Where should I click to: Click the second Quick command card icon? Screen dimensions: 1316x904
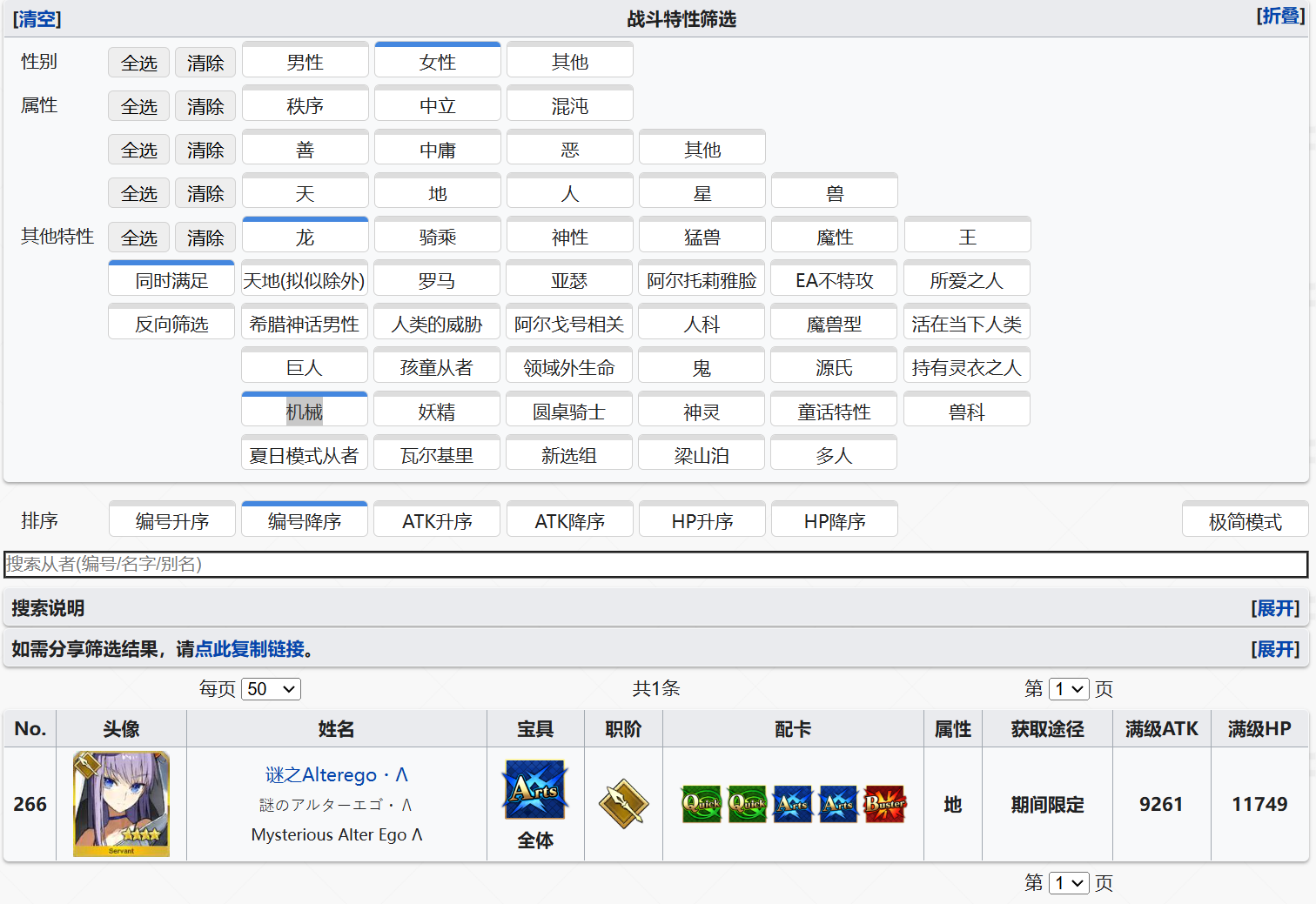pyautogui.click(x=747, y=804)
